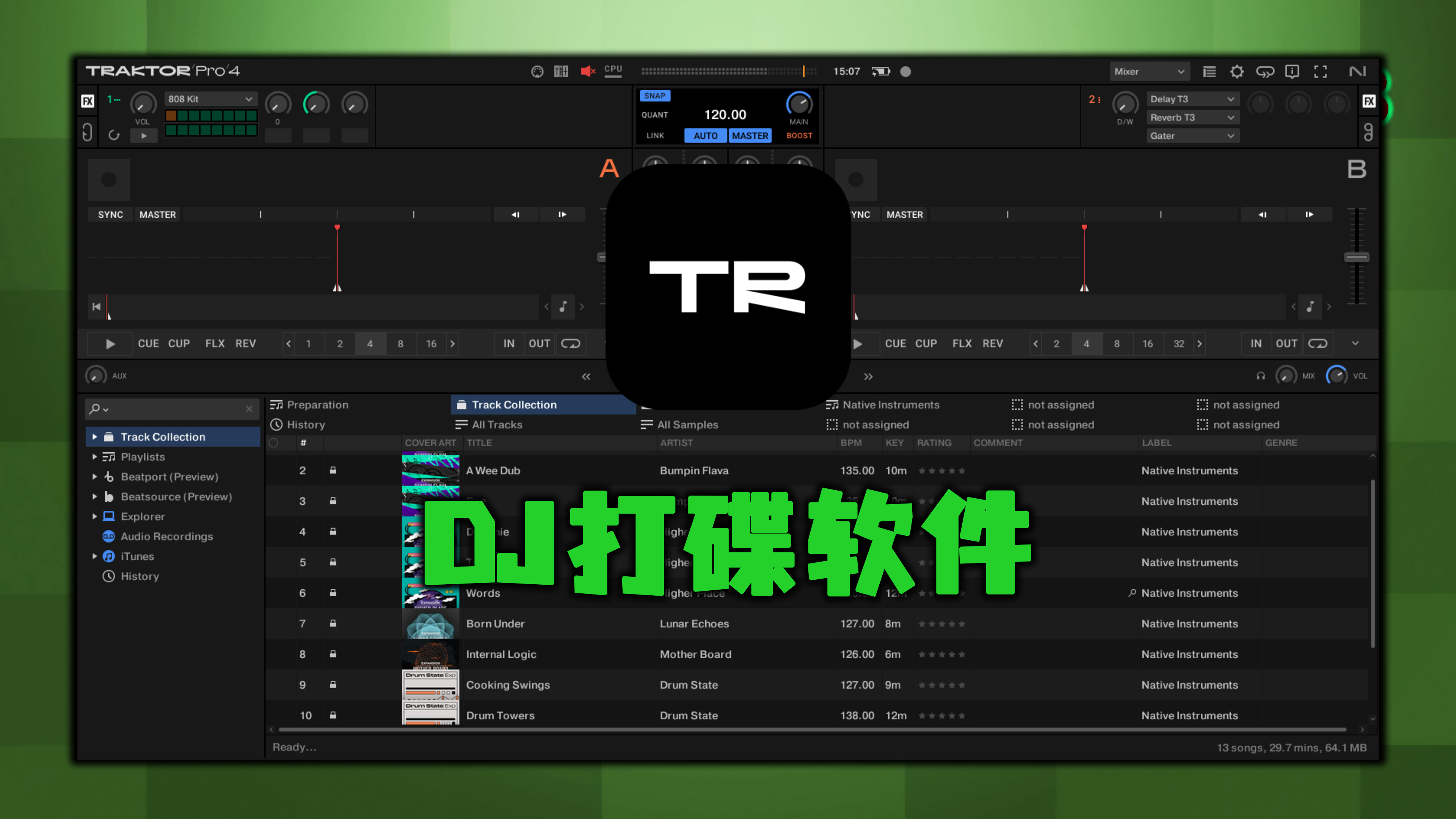The image size is (1456, 819).
Task: Expand the Playlists tree node
Action: coord(94,457)
